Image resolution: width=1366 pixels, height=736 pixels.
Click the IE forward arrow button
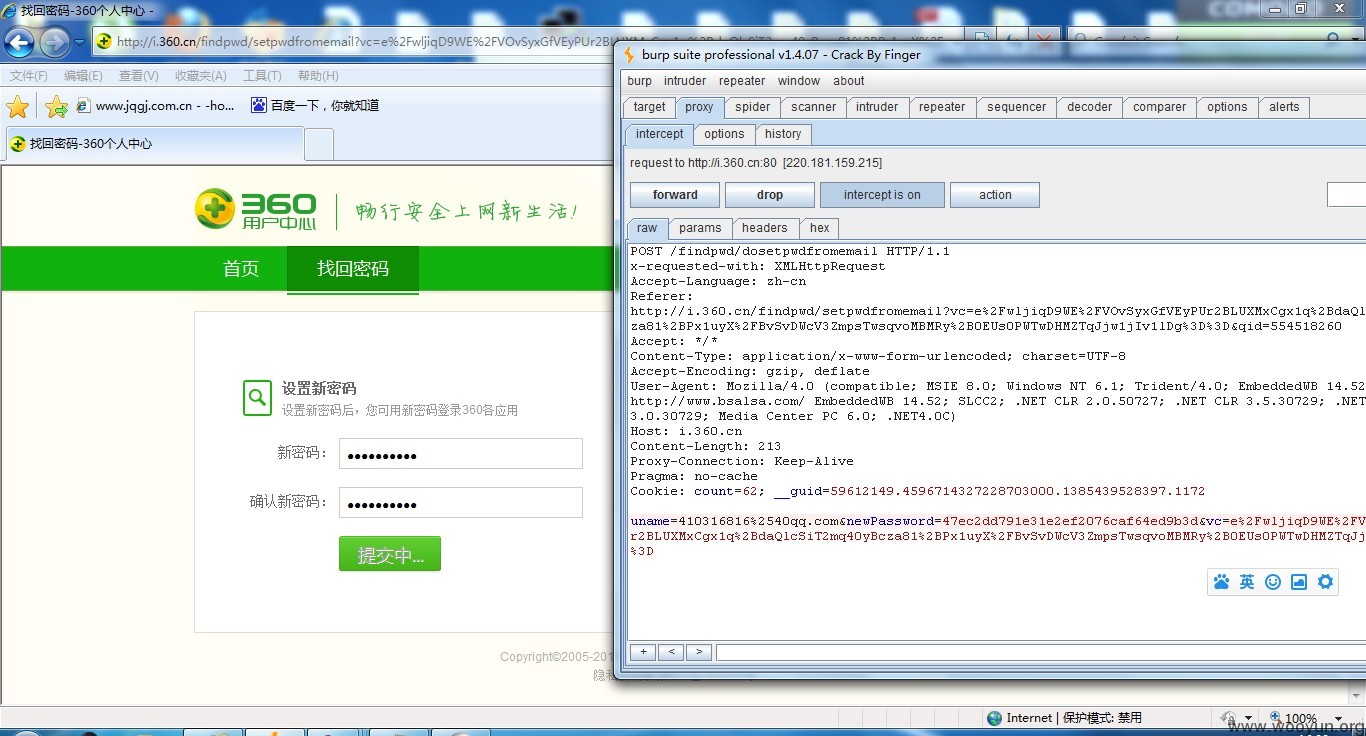tap(54, 42)
